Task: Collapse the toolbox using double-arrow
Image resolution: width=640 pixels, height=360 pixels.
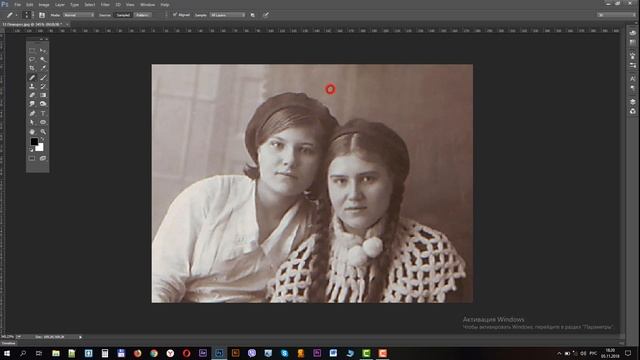Action: coord(42,40)
